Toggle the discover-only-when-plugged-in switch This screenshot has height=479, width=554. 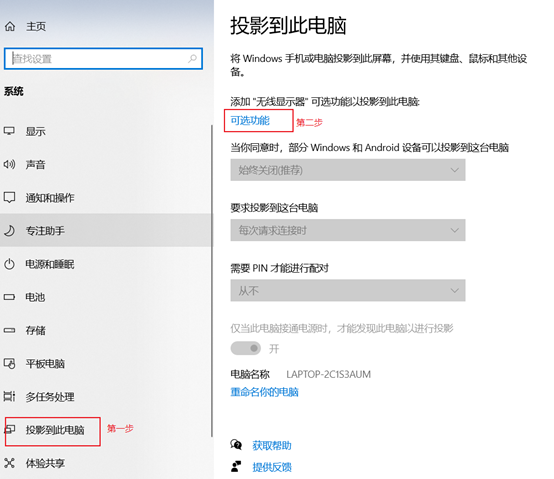pyautogui.click(x=246, y=348)
